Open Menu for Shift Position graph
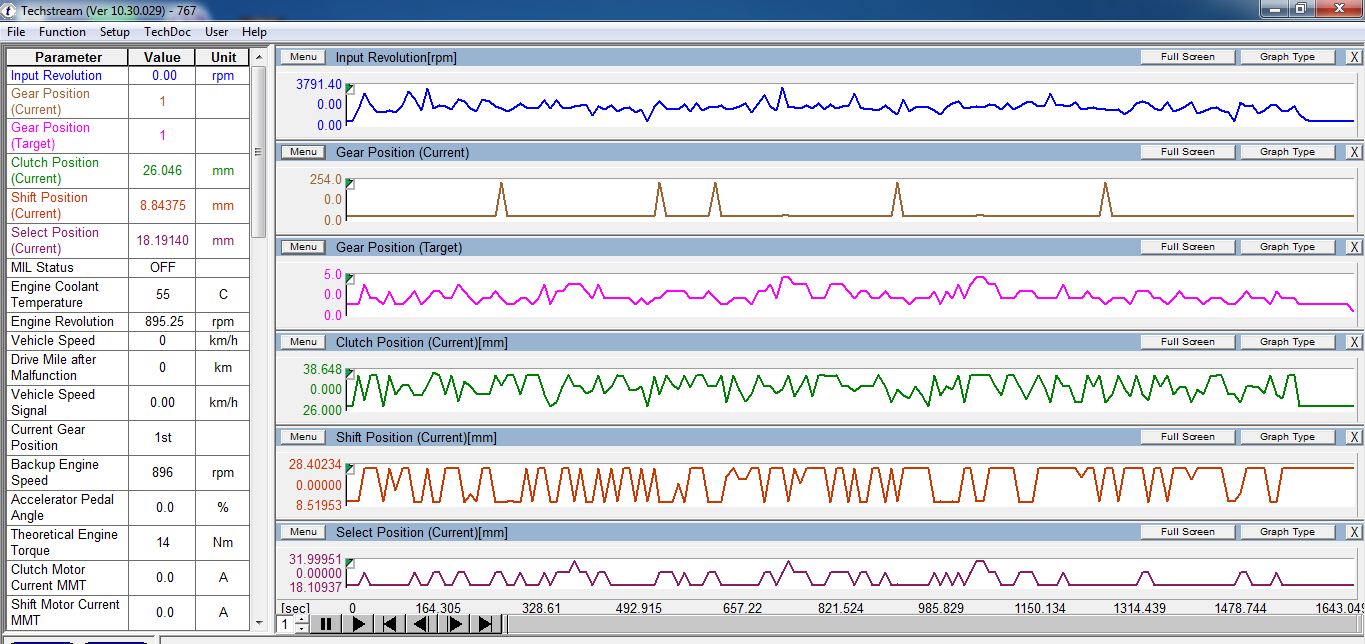Image resolution: width=1365 pixels, height=644 pixels. 303,437
